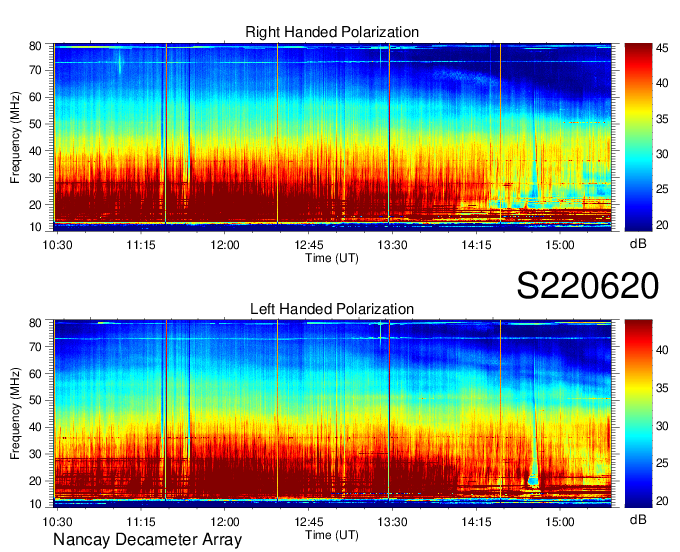Click the 14:15 tick on the right-handed plot
Viewport: 680px width, 552px height.
476,245
